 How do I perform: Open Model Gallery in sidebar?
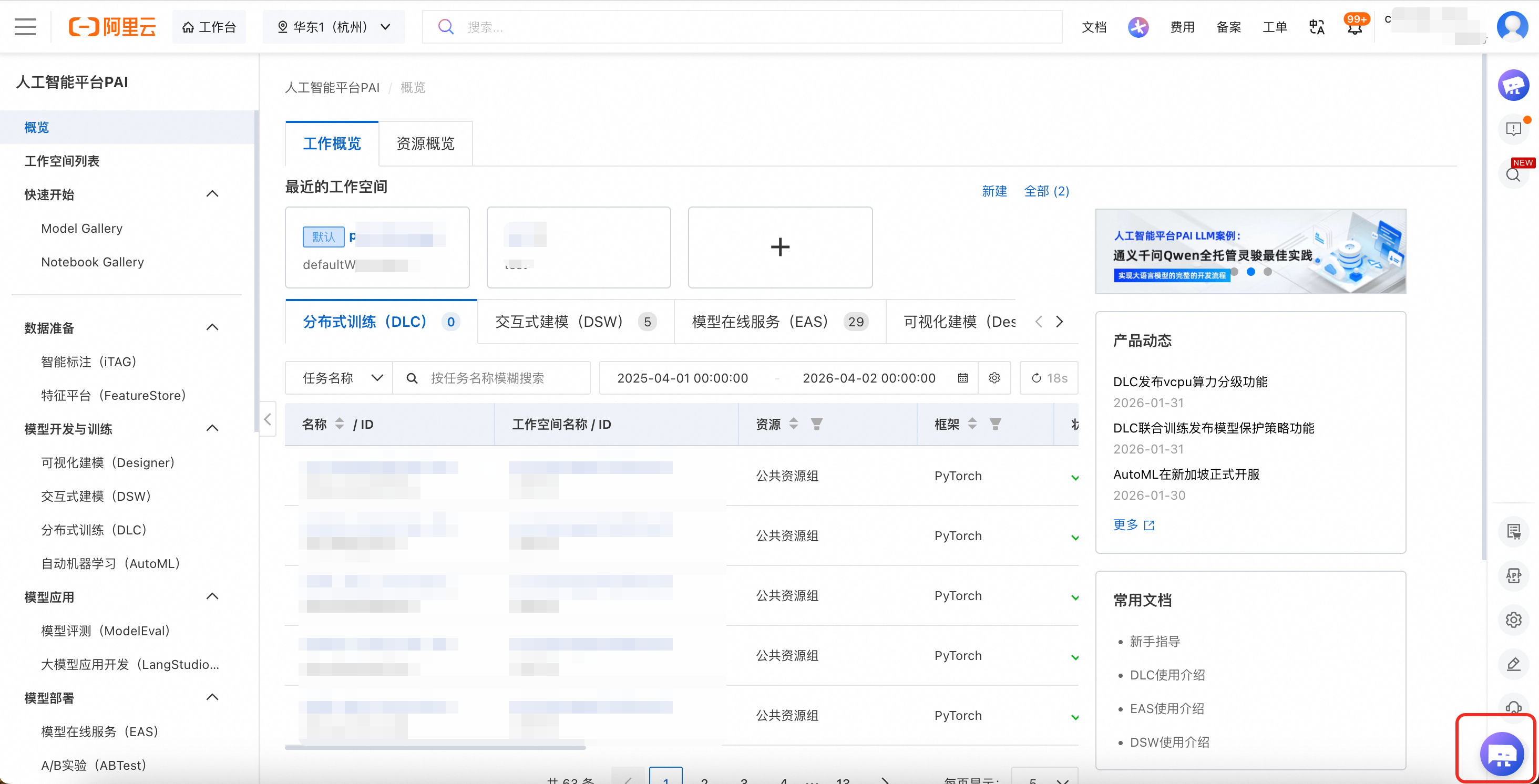pos(82,228)
